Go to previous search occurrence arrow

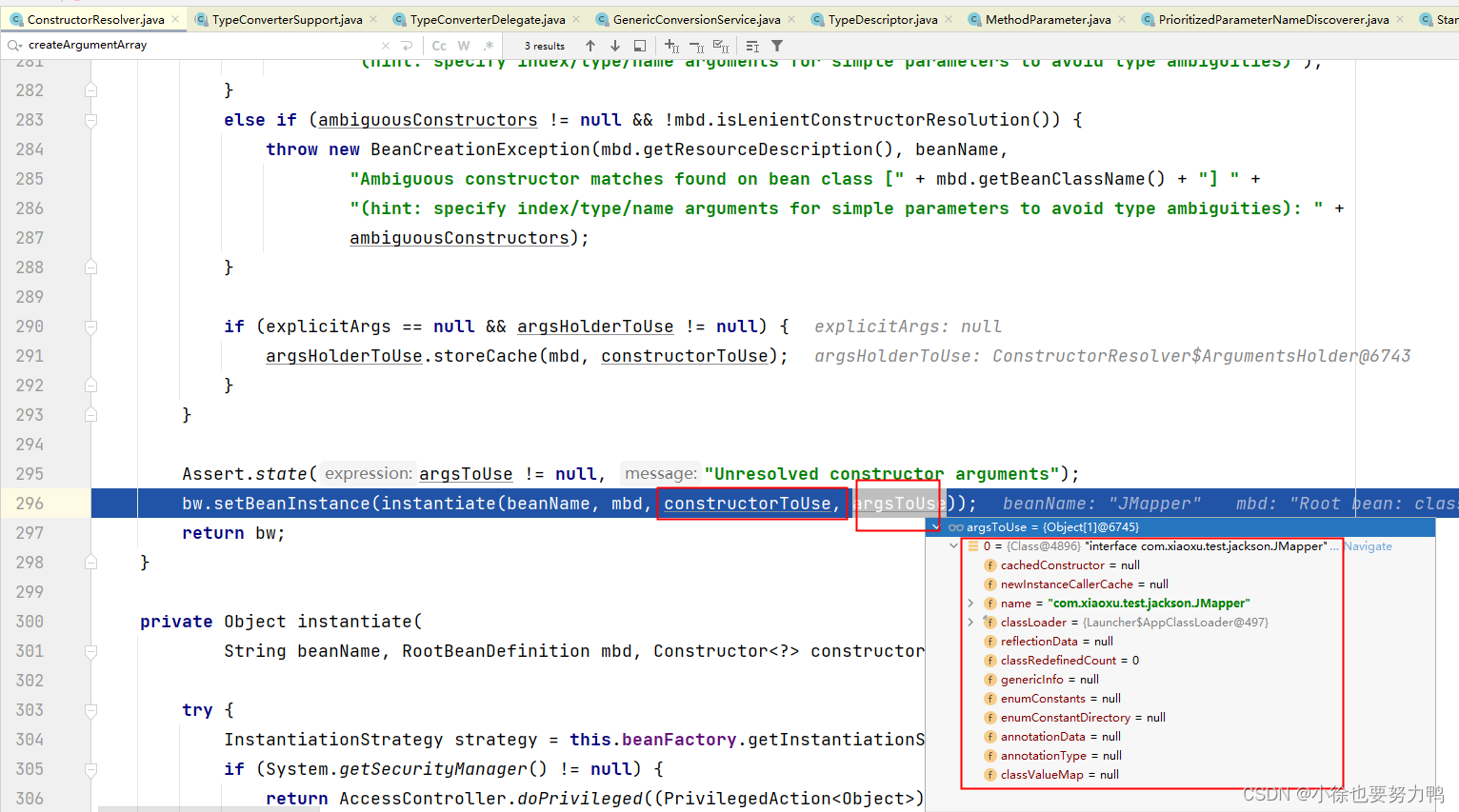click(590, 46)
